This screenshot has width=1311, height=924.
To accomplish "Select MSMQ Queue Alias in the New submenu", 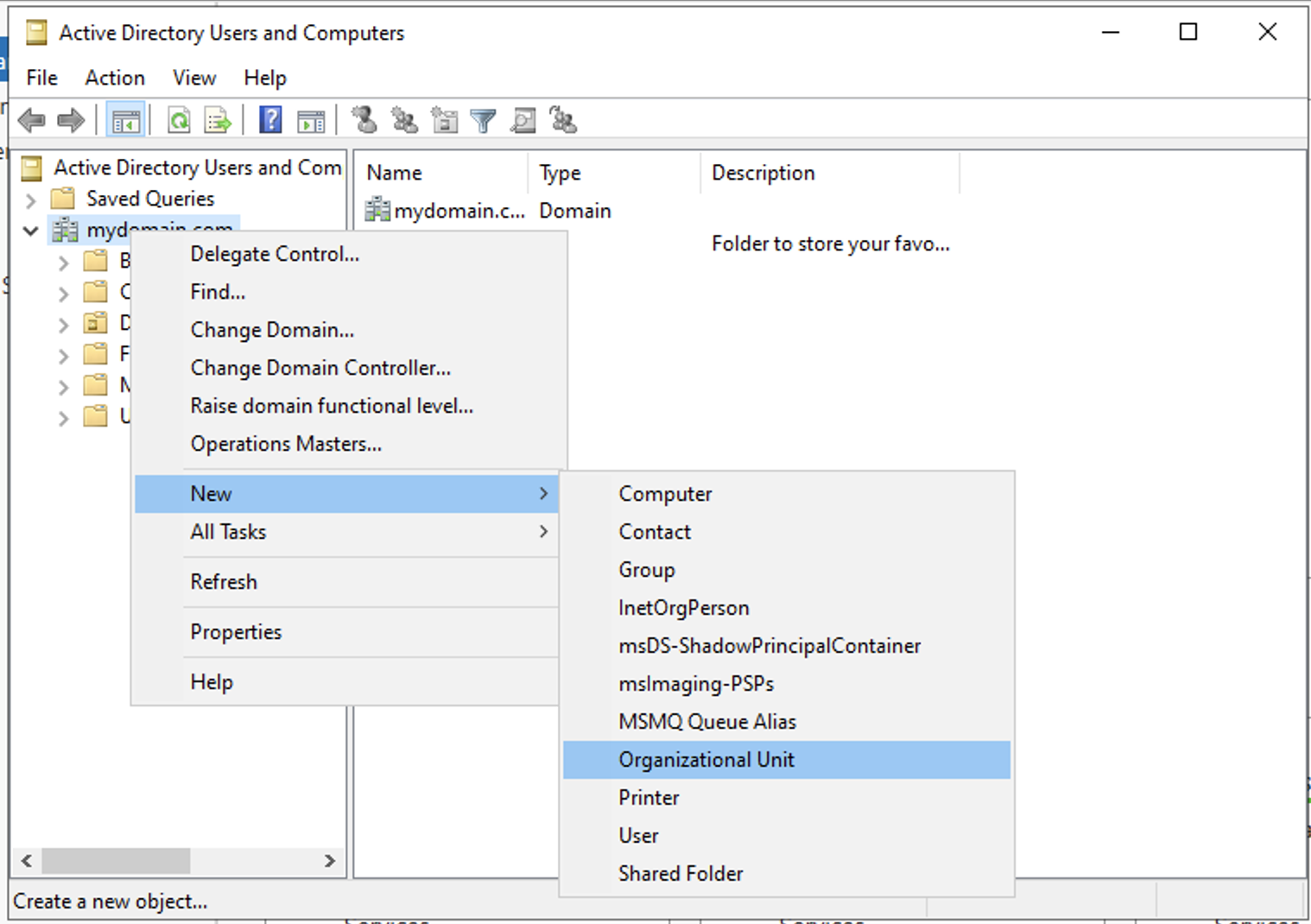I will 787,722.
